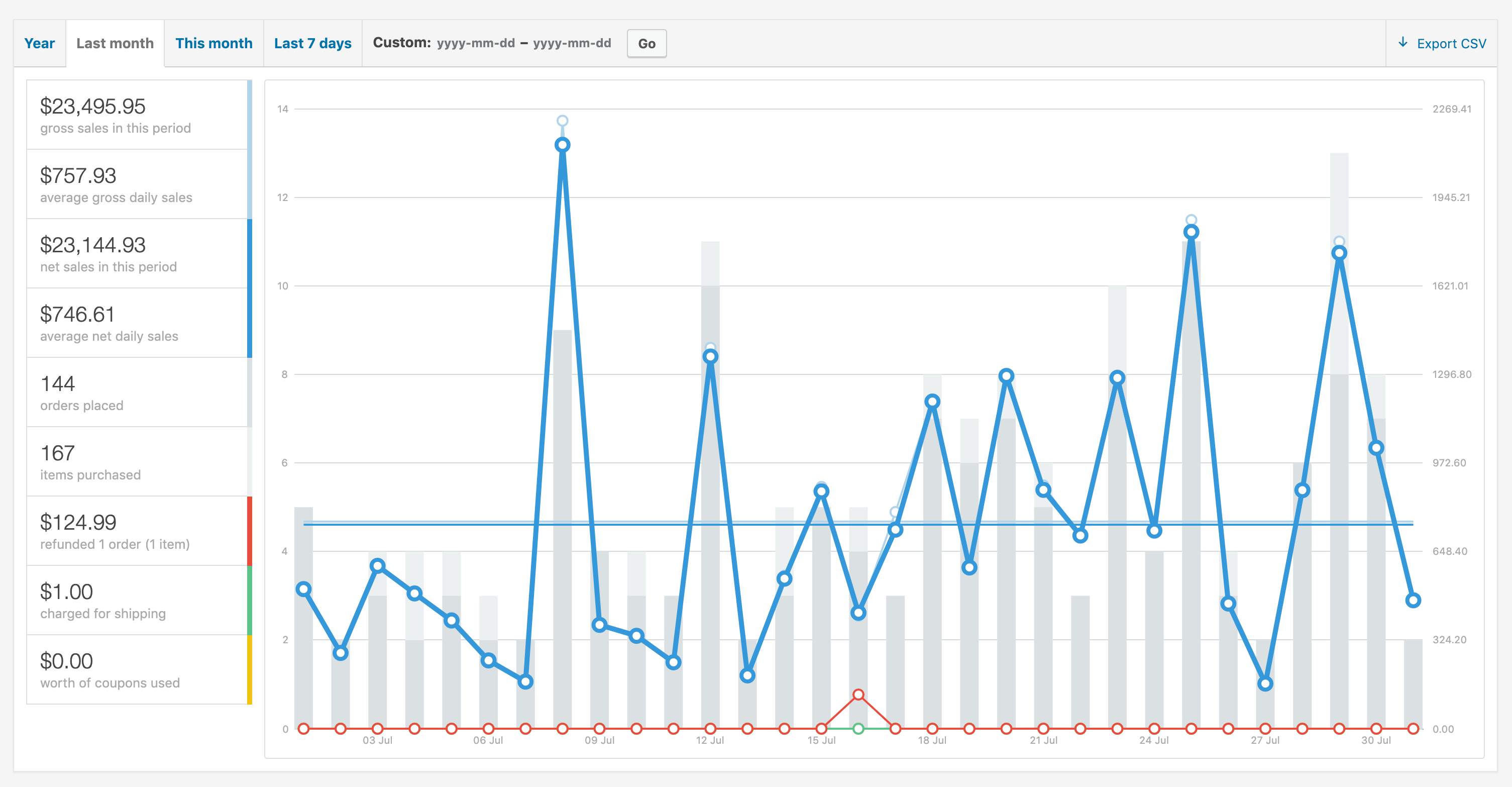Click the green shipping charged color bar
This screenshot has height=787, width=1512.
250,600
